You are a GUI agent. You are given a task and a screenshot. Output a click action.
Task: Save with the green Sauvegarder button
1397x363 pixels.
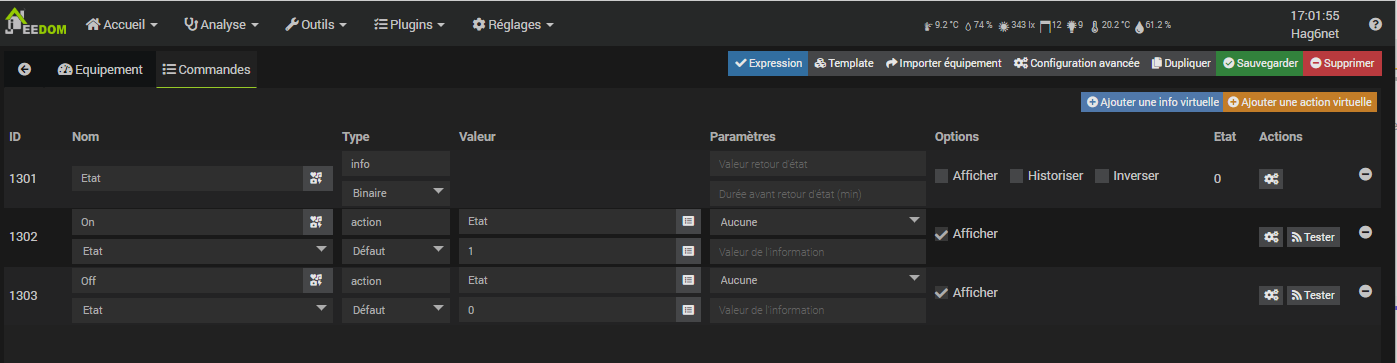tap(1260, 63)
